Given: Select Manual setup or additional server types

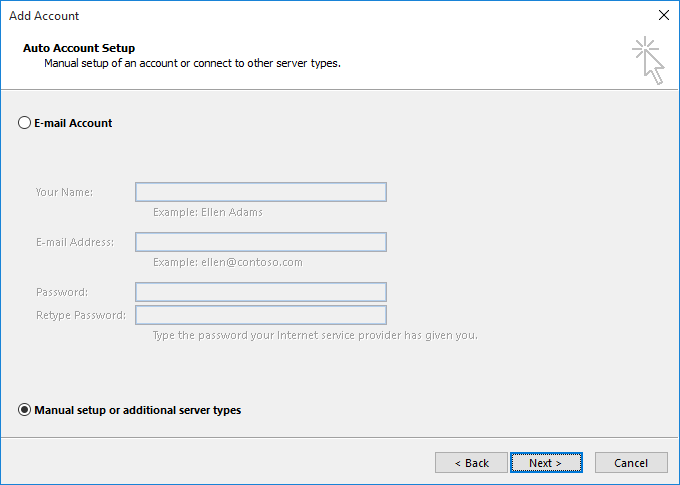Looking at the screenshot, I should pyautogui.click(x=25, y=410).
